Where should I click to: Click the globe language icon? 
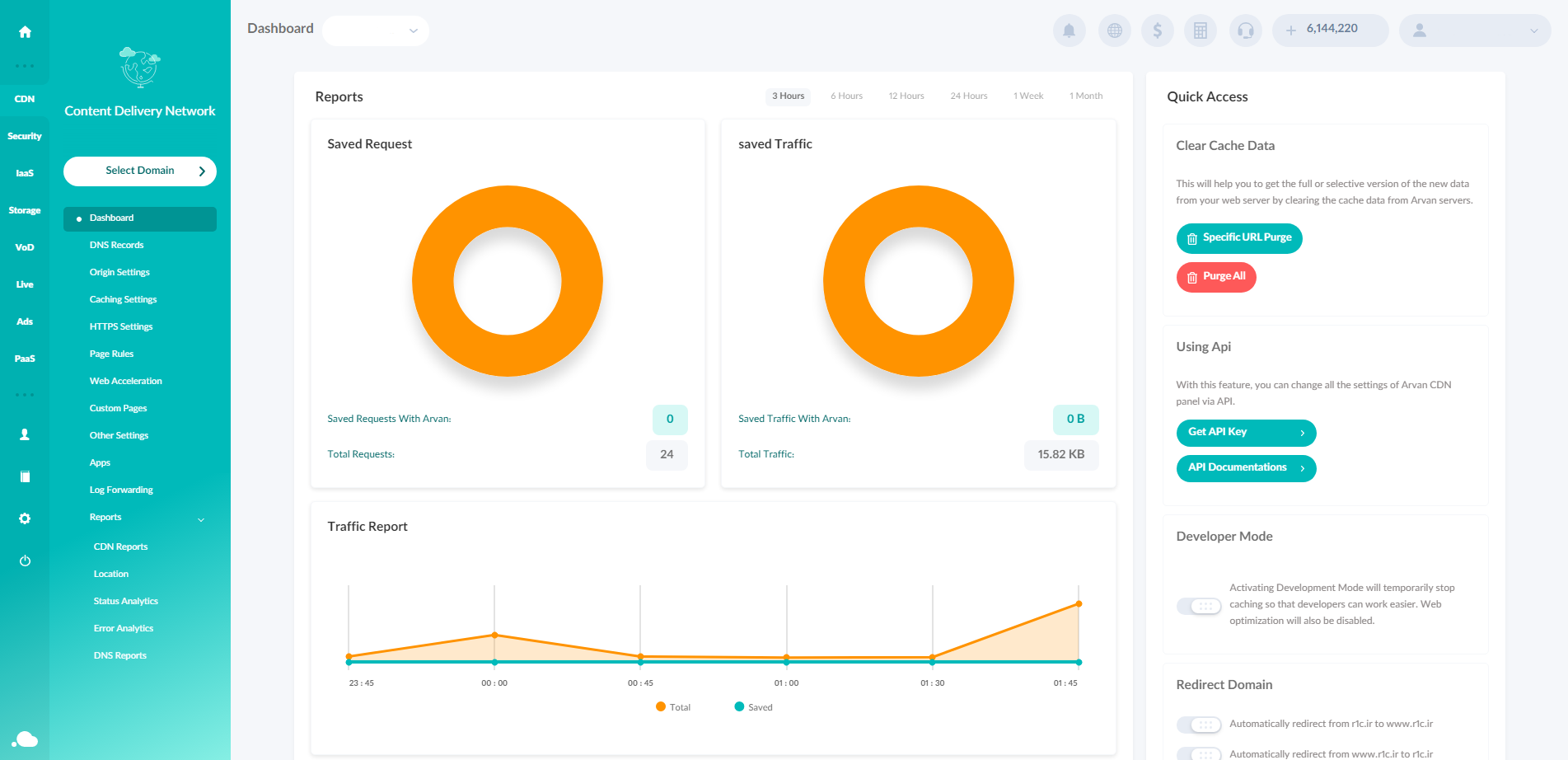point(1114,30)
